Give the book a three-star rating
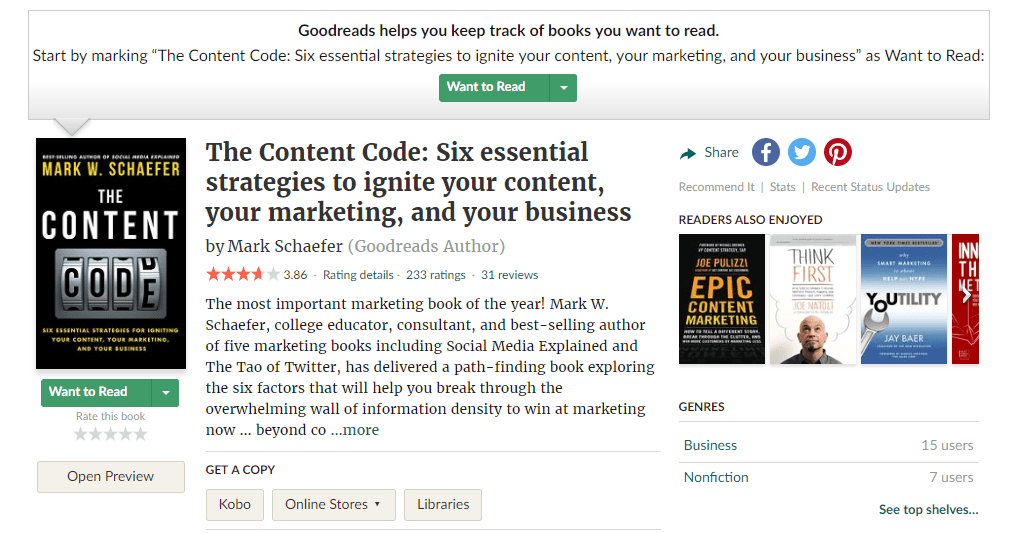 coord(111,434)
